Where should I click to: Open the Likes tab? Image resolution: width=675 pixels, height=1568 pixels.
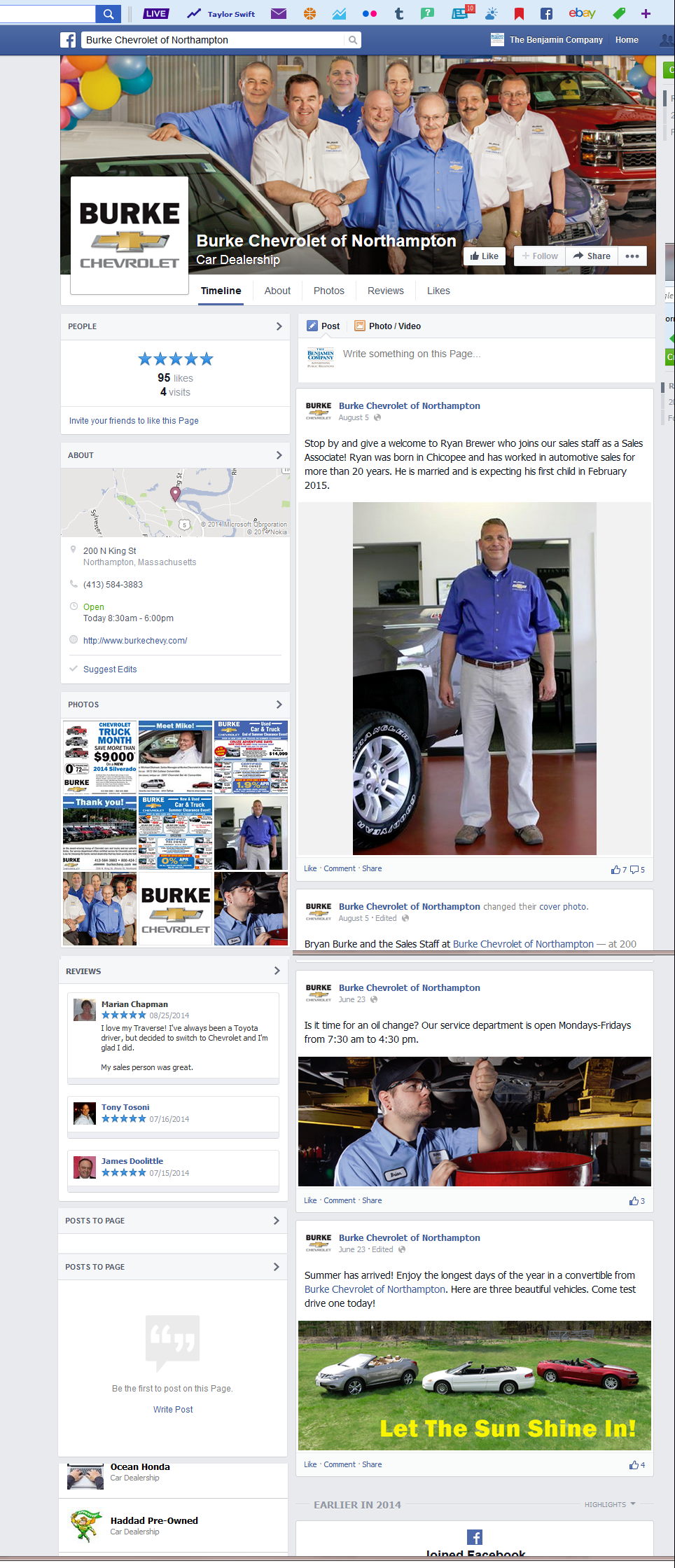pos(439,291)
